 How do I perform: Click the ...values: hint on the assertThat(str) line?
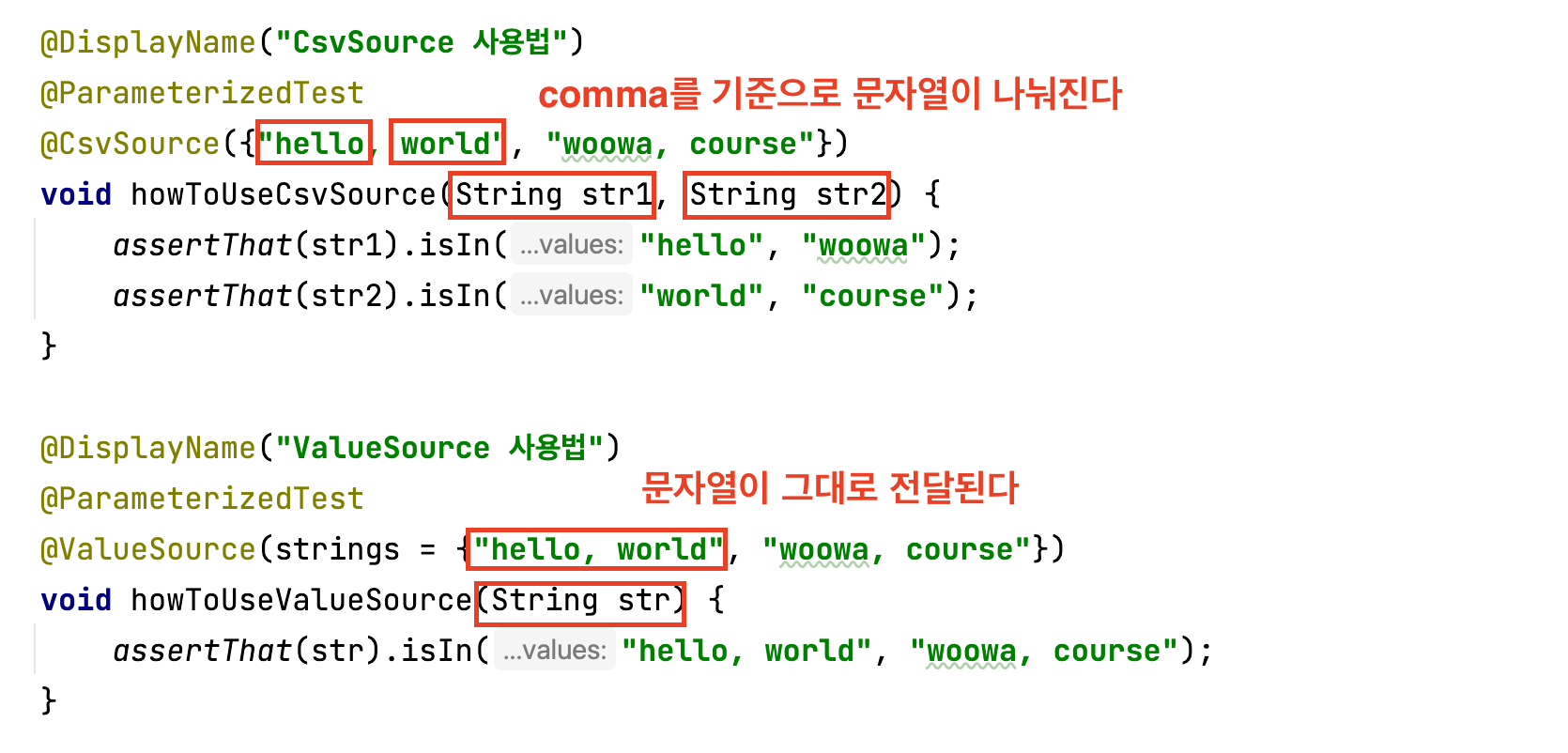[554, 651]
